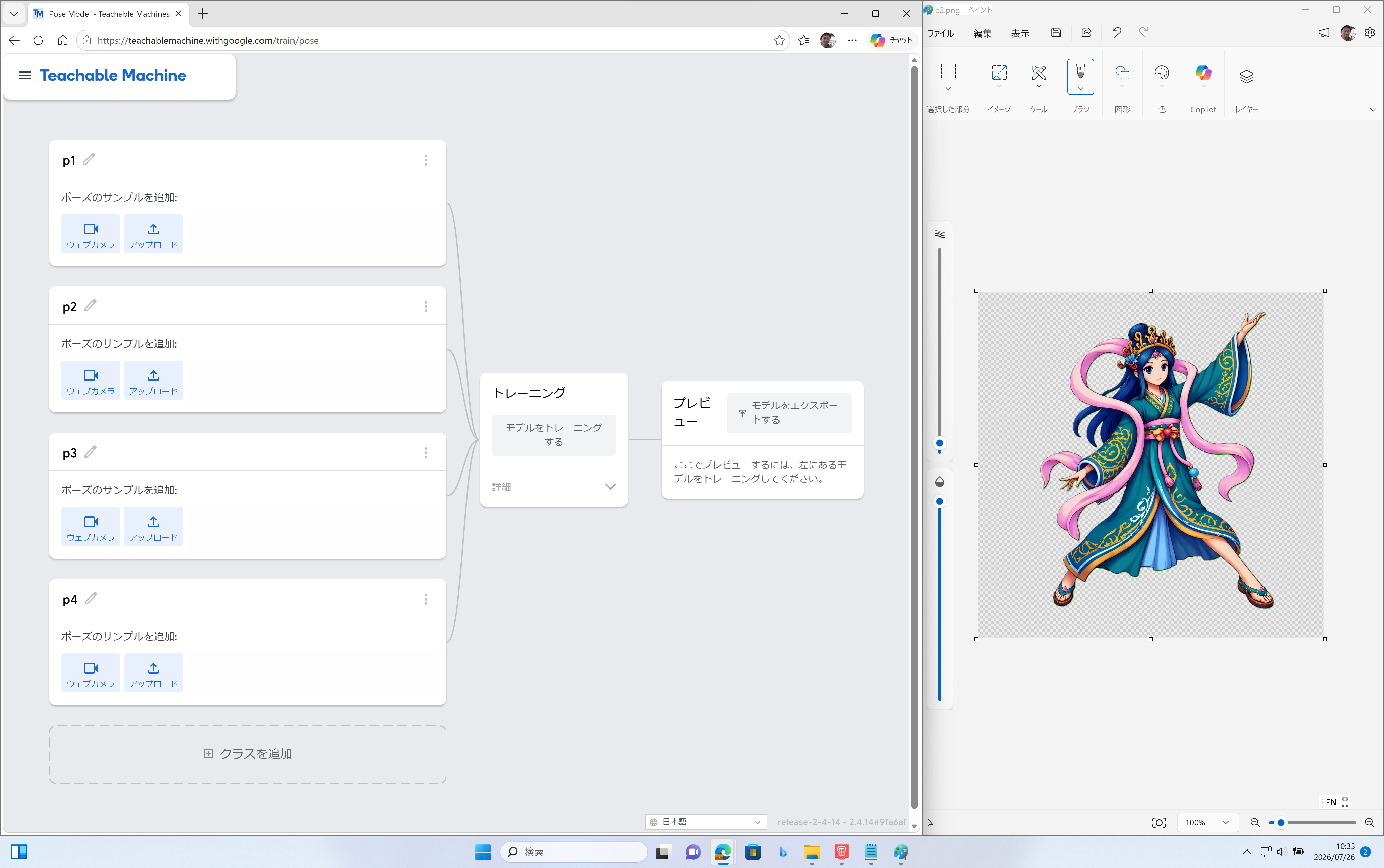1384x868 pixels.
Task: Adjust brush size slider in Paint
Action: [939, 443]
